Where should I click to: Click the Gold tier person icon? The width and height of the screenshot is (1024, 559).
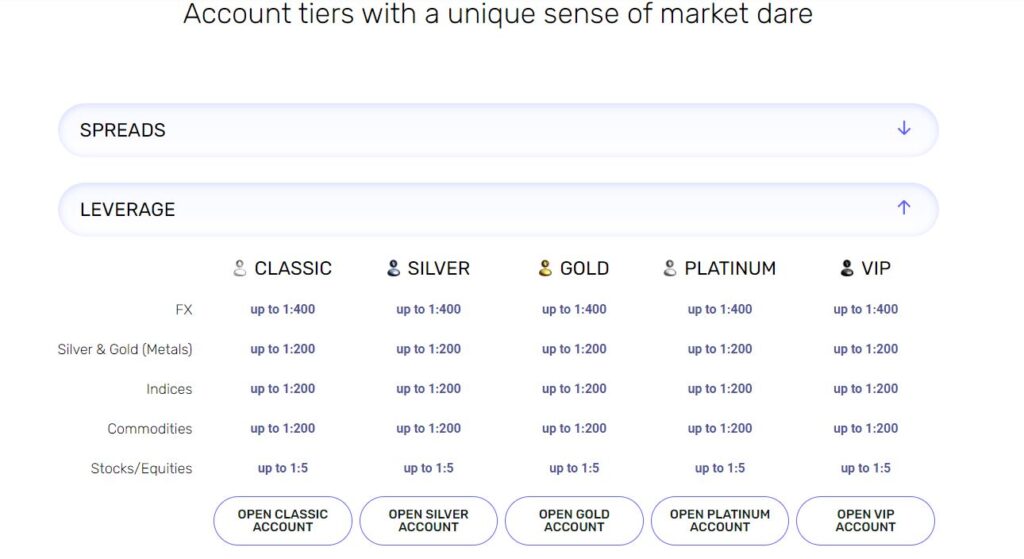(545, 268)
